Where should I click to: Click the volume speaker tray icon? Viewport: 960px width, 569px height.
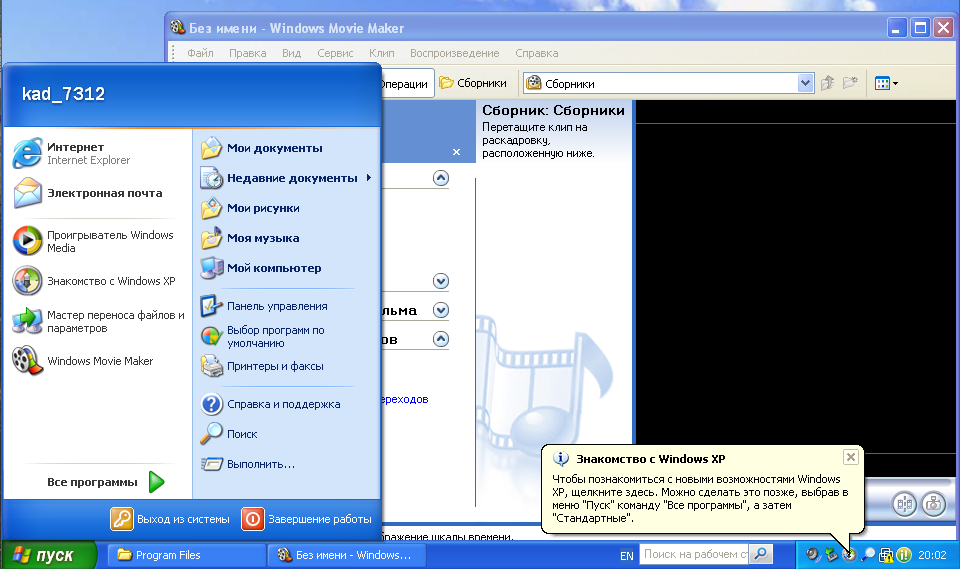point(812,555)
